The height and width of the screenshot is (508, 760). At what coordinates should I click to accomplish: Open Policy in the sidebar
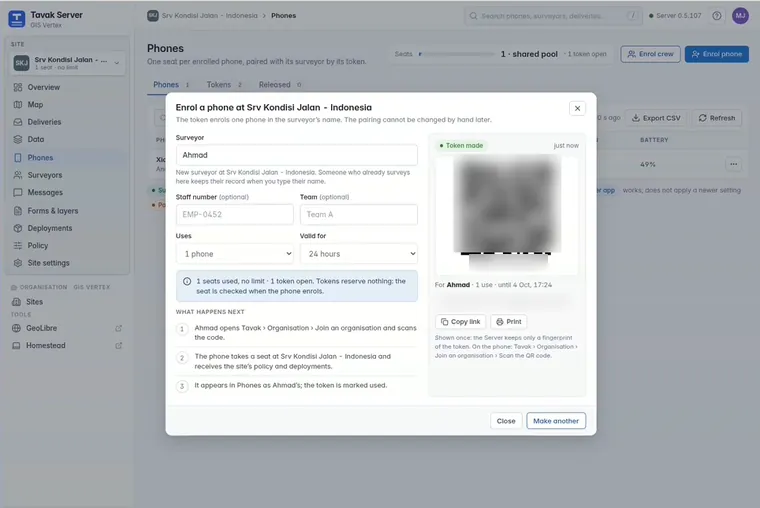click(67, 246)
